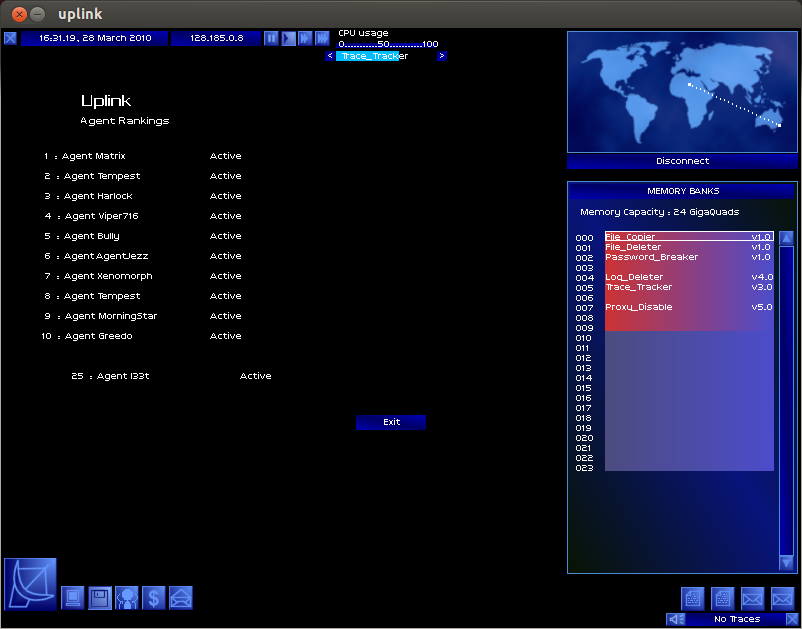Click the world map connection view
This screenshot has width=802, height=629.
(x=682, y=92)
